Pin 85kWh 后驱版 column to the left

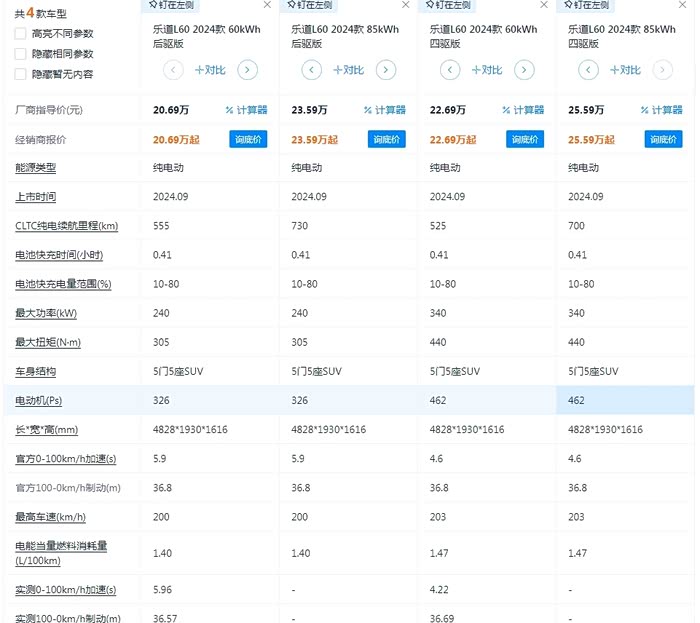tap(310, 5)
